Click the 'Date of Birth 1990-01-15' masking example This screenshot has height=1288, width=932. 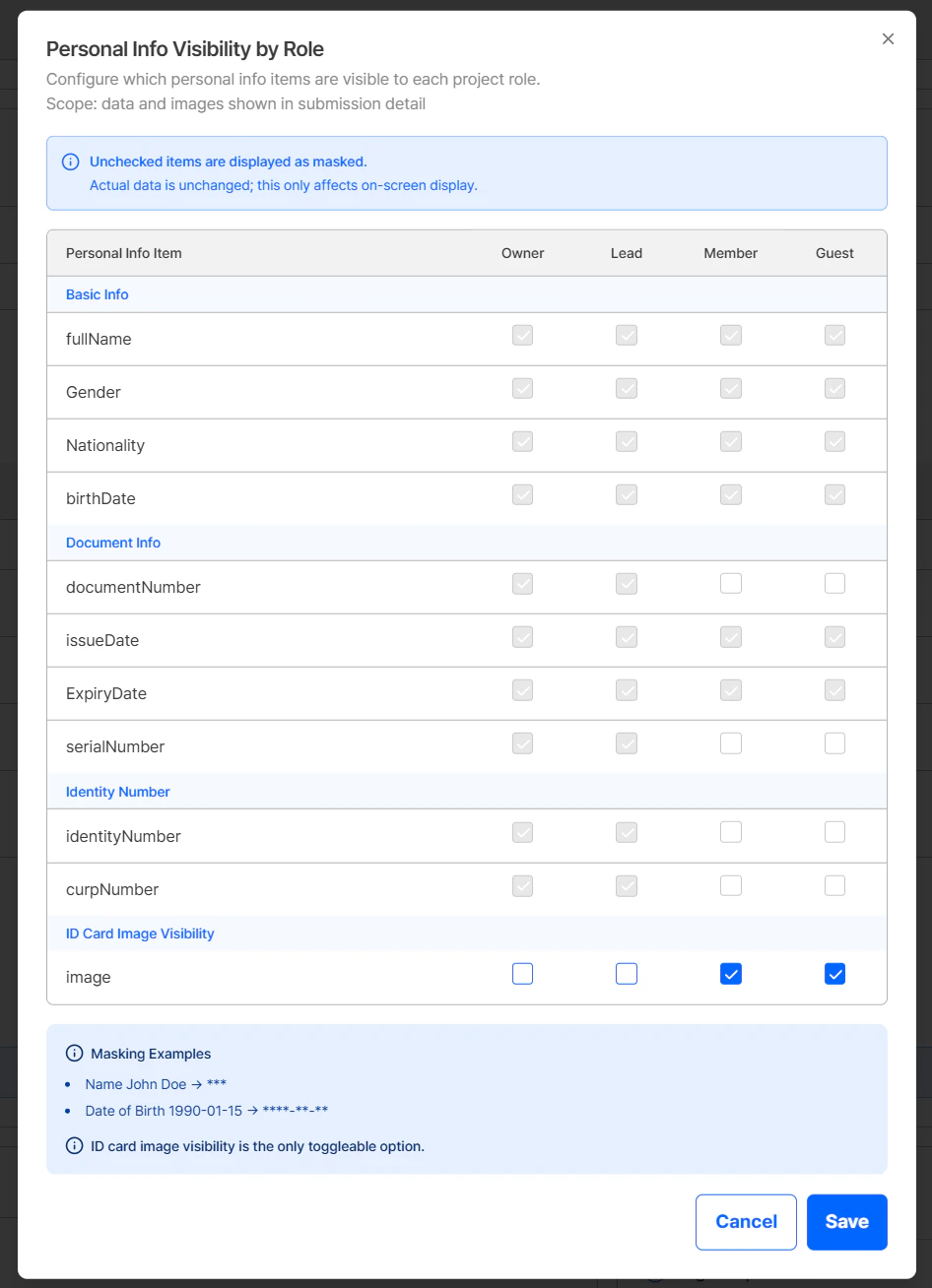[x=207, y=1111]
